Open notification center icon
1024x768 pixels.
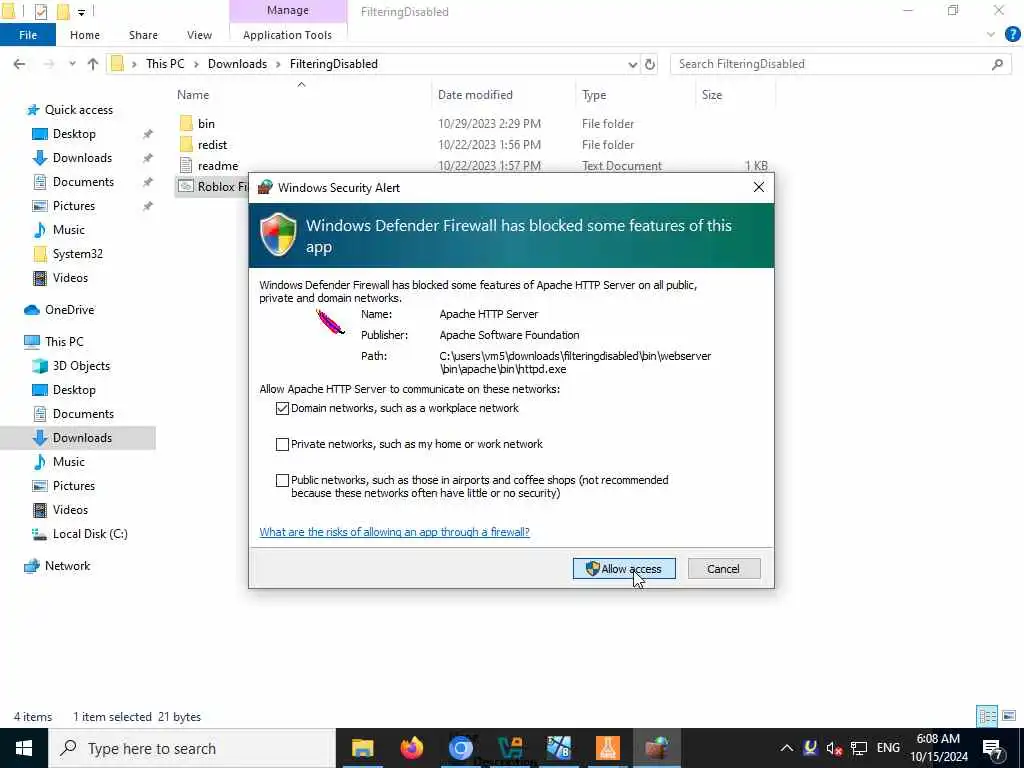[993, 748]
